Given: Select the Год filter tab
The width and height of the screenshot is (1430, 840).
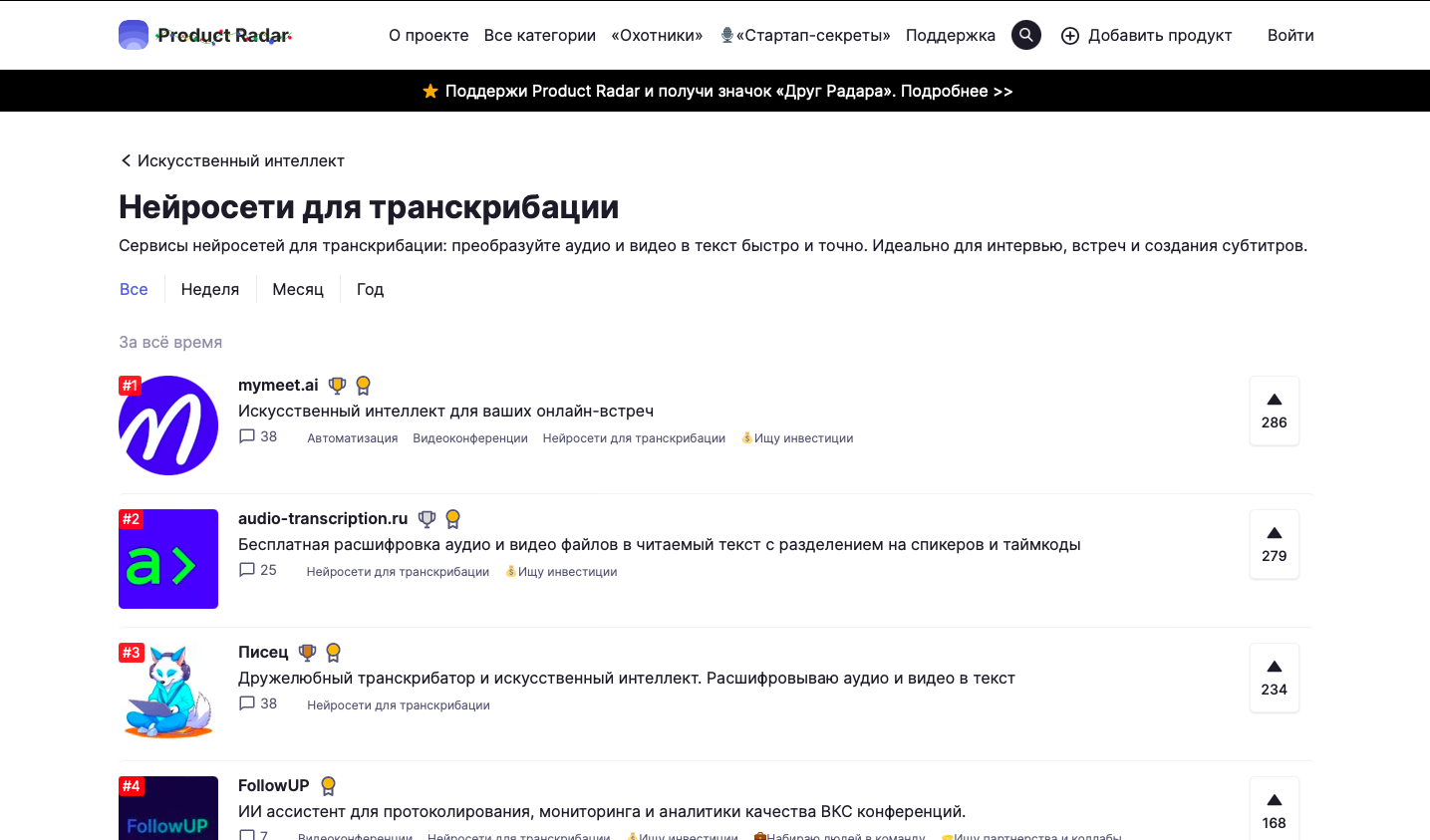Looking at the screenshot, I should click(370, 289).
